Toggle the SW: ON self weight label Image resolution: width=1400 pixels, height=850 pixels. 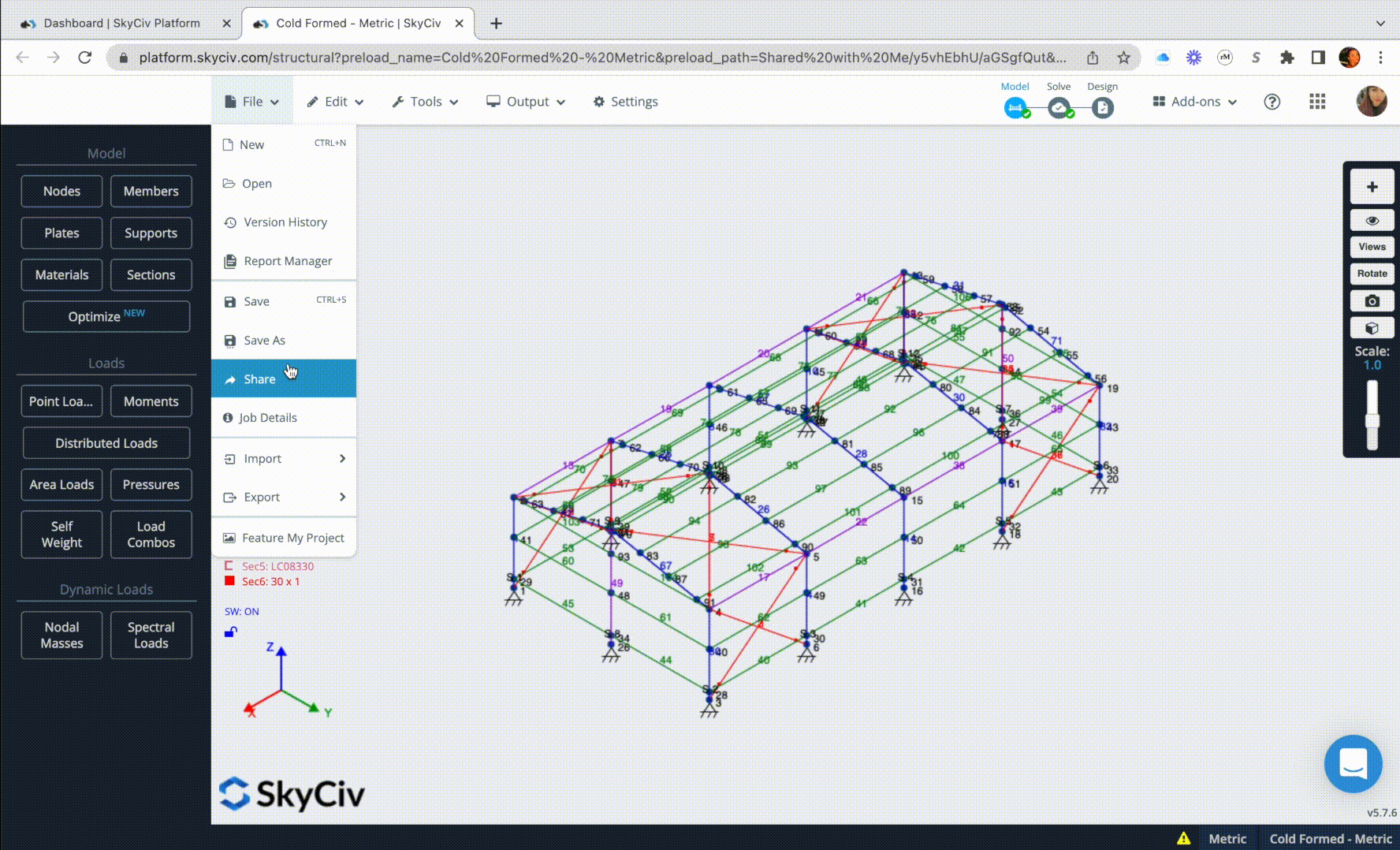[241, 611]
